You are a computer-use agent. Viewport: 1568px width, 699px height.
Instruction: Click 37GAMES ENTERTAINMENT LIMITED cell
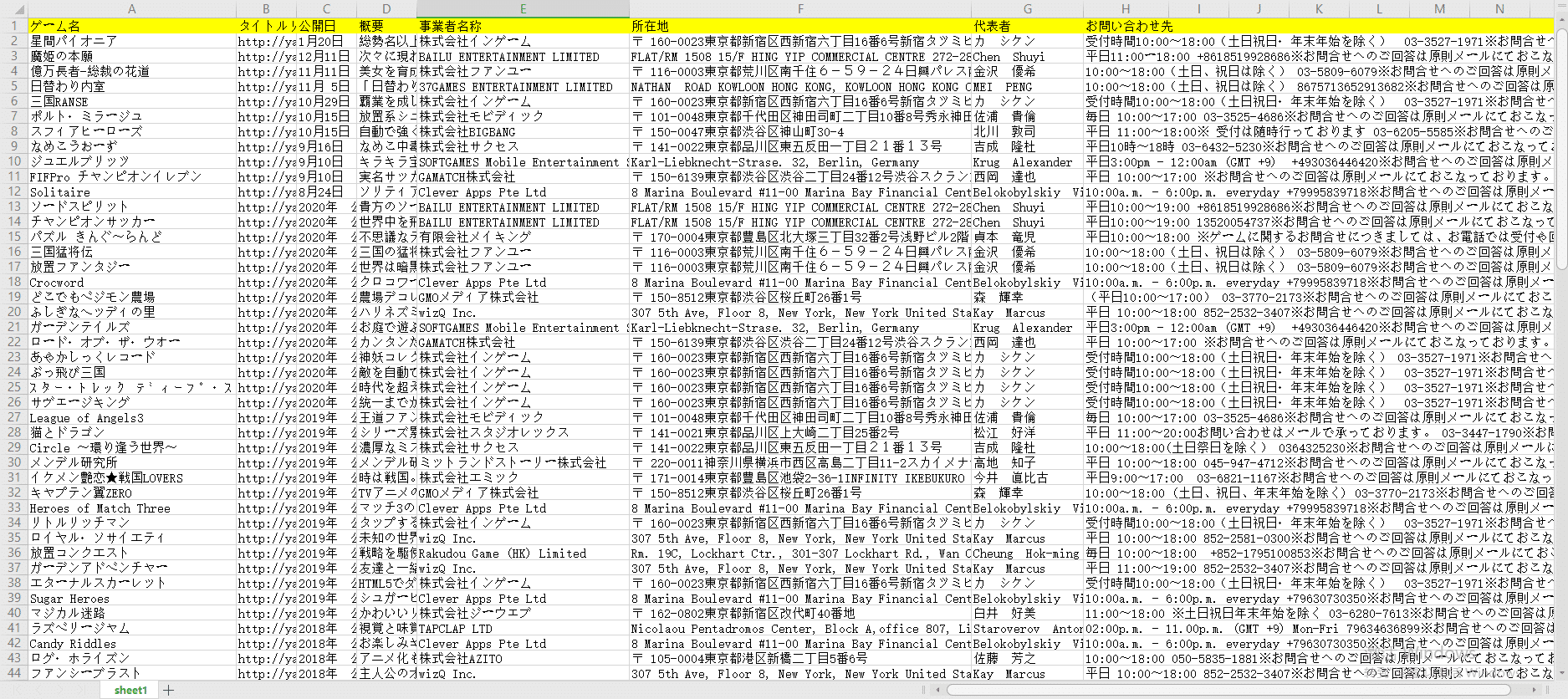pos(523,86)
